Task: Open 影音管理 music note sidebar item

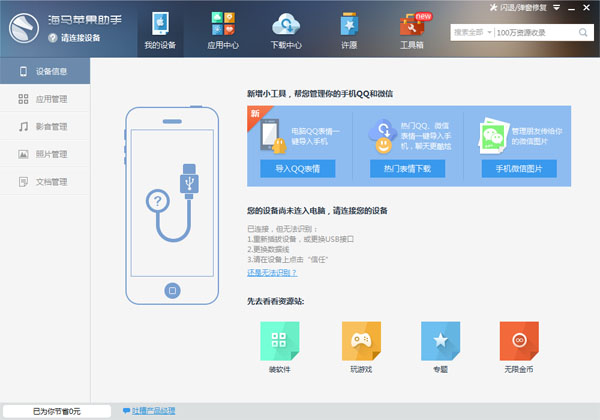Action: click(44, 127)
